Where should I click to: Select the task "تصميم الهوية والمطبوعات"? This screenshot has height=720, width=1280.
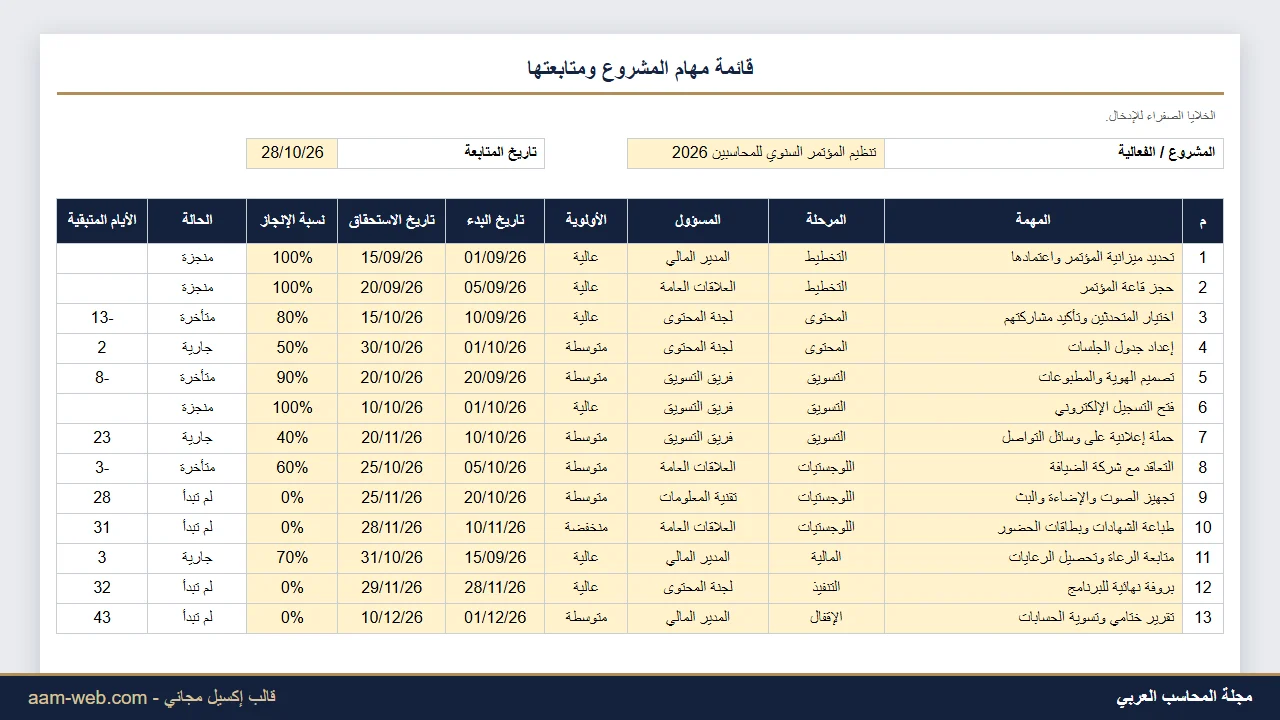(x=1033, y=378)
